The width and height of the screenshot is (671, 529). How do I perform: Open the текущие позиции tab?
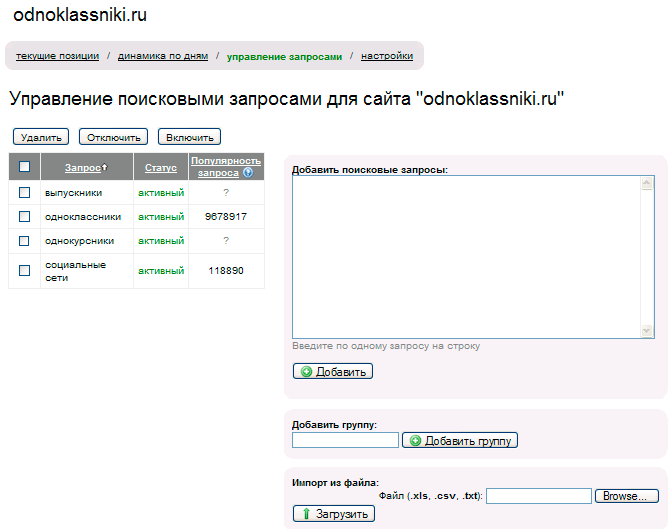[57, 56]
